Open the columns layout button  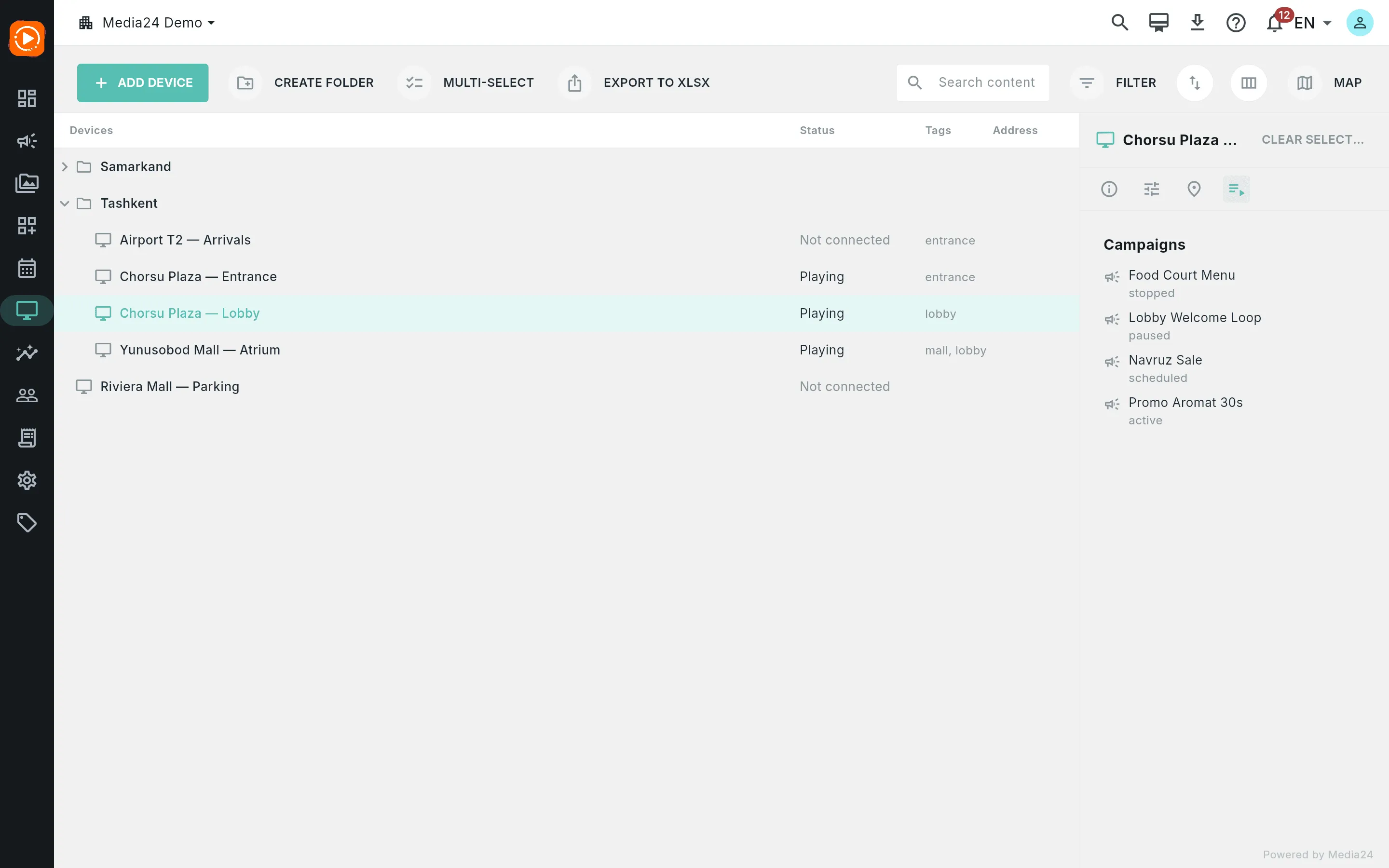click(1248, 82)
